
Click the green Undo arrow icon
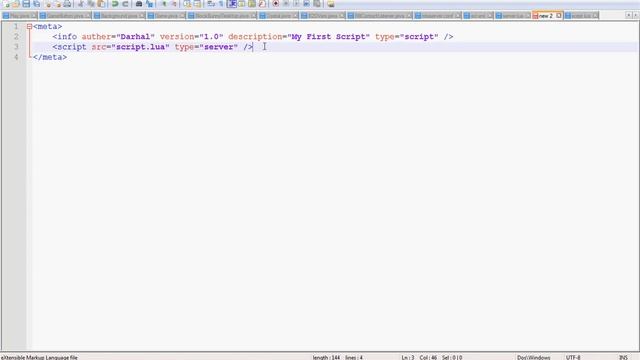(115, 4)
